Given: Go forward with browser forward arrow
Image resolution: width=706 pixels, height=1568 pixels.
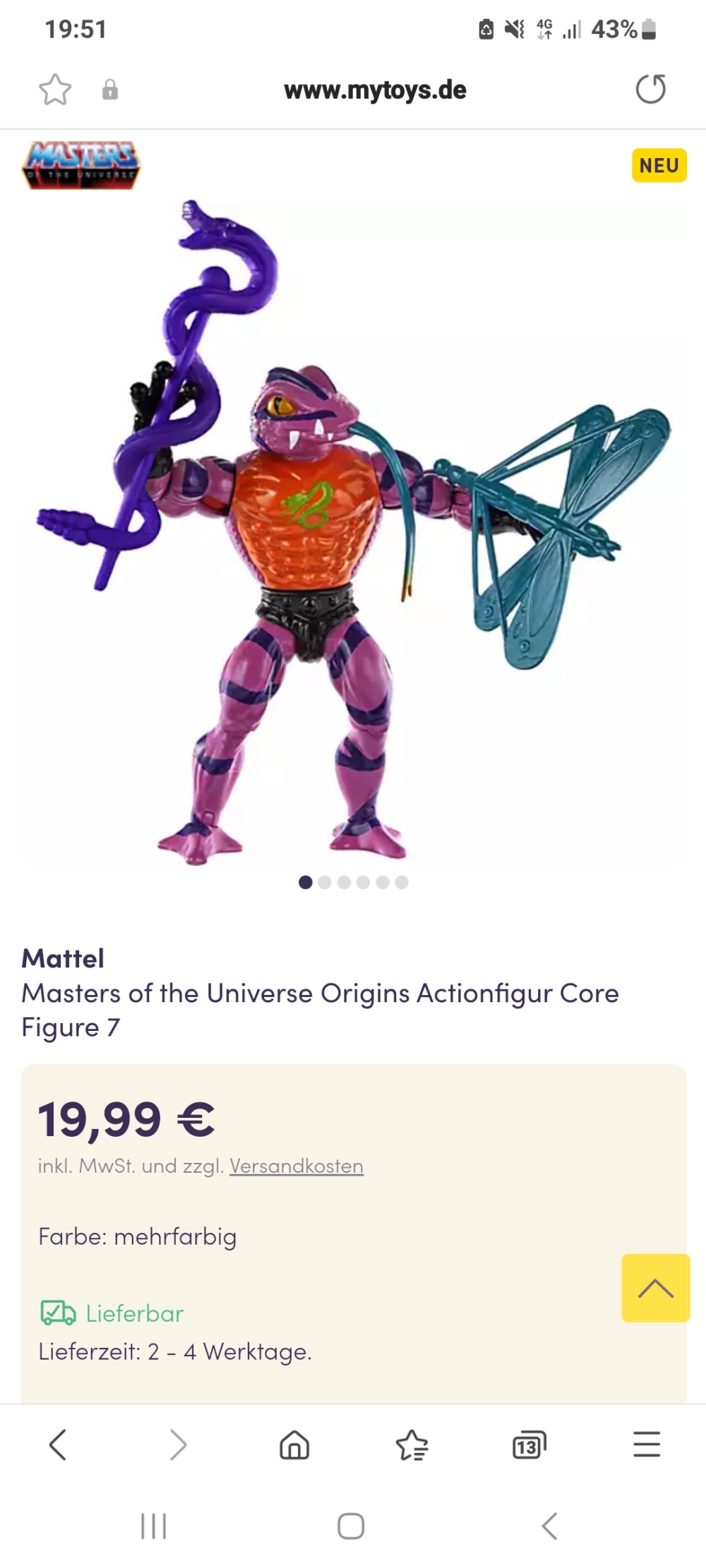Looking at the screenshot, I should click(x=178, y=1445).
